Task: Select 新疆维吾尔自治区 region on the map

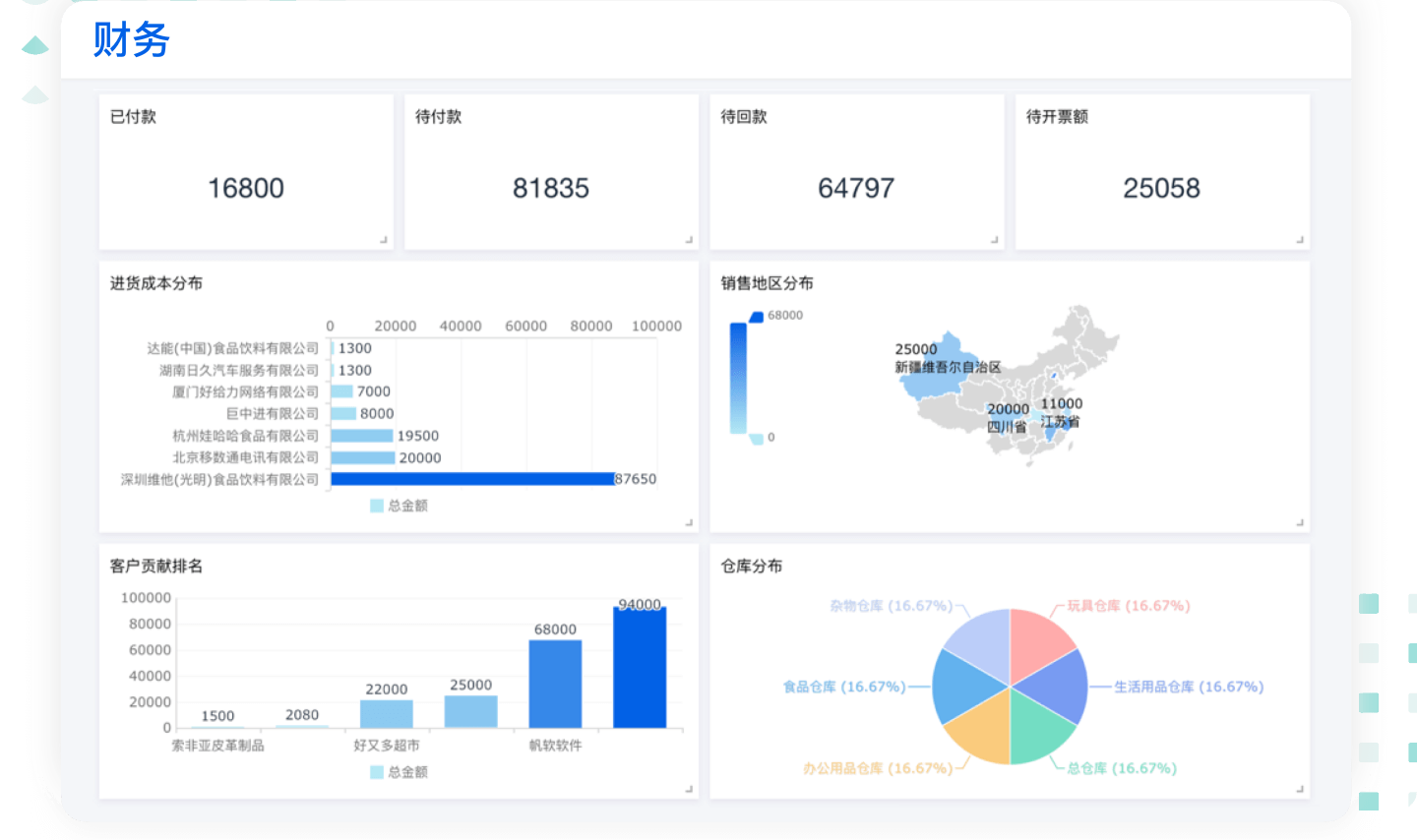Action: 937,372
